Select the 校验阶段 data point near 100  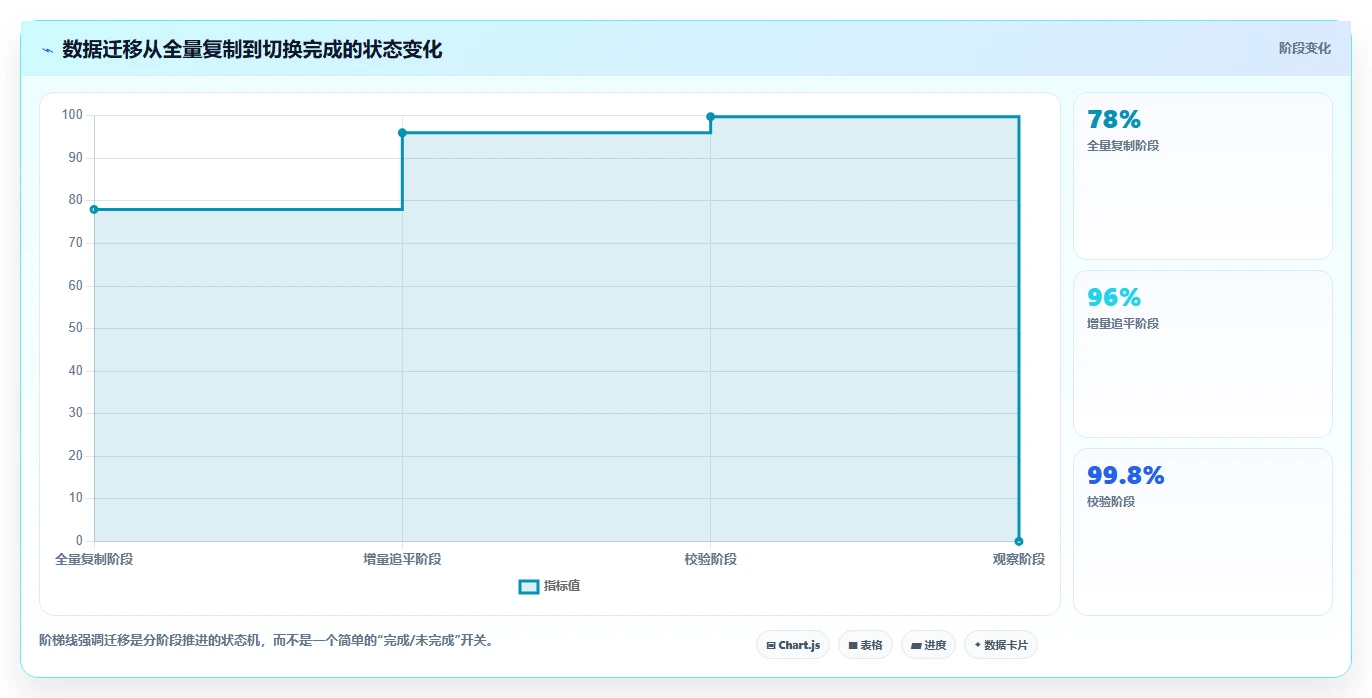click(x=710, y=117)
